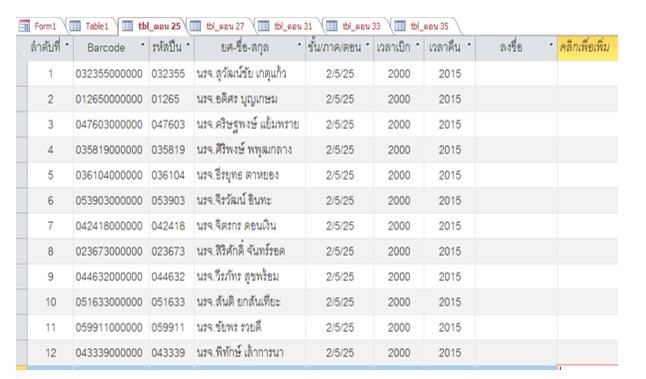Viewport: 646px width, 379px height.
Task: Select row 12 using its record selector
Action: click(x=22, y=353)
